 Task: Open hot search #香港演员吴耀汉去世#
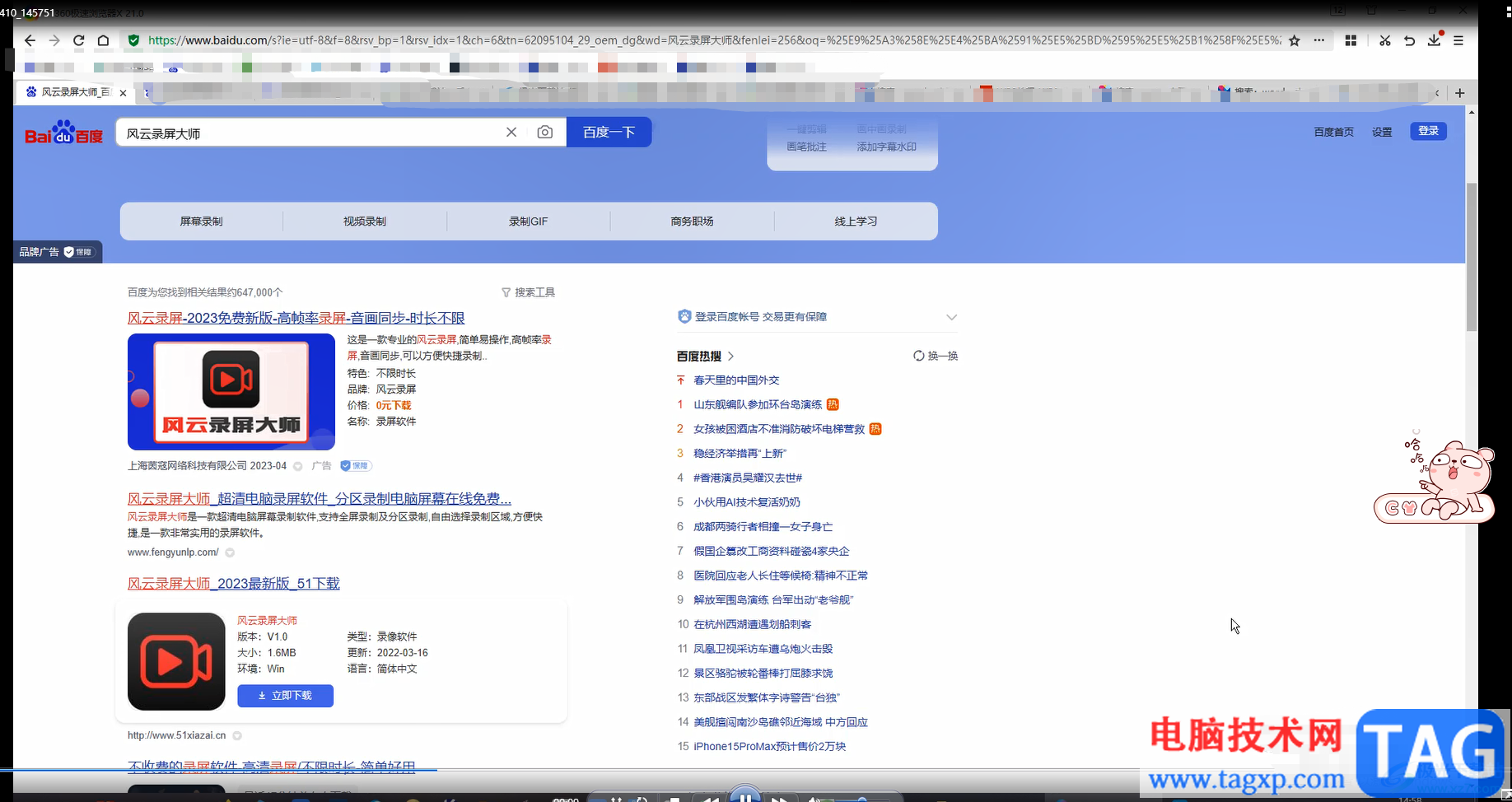(748, 478)
